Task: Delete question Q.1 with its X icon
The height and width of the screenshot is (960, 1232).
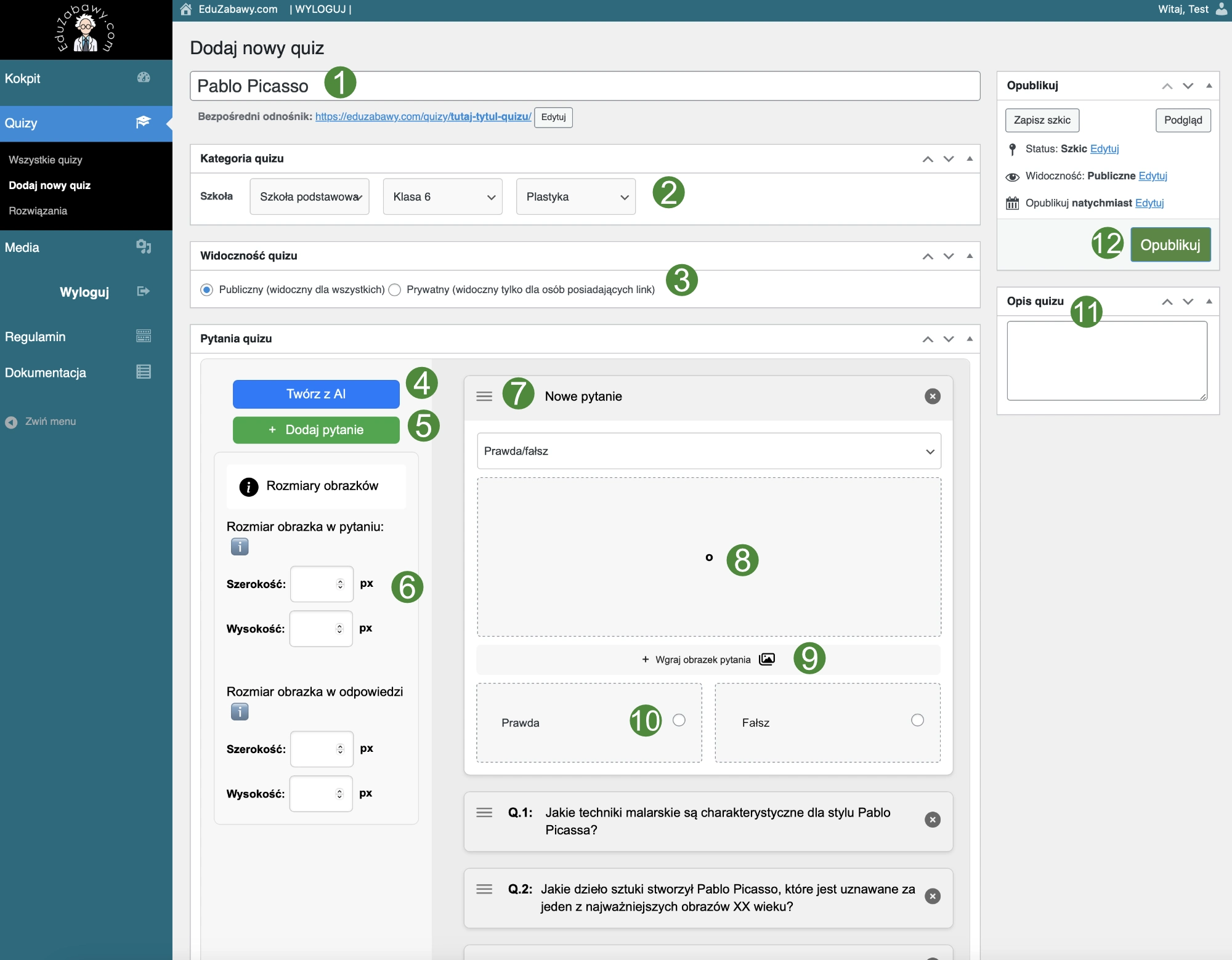Action: point(932,820)
